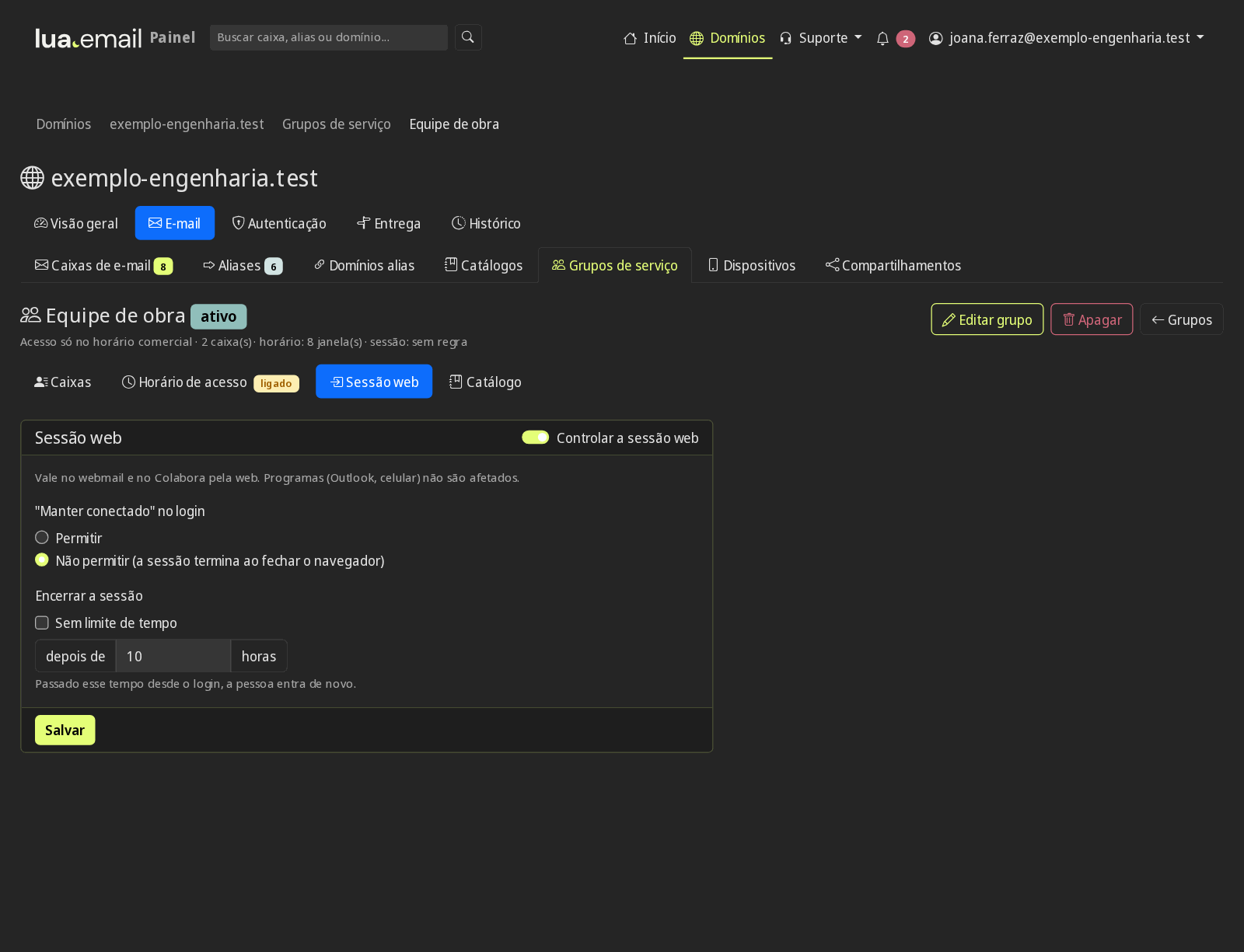Click the ativo status badge
This screenshot has width=1244, height=952.
click(218, 316)
